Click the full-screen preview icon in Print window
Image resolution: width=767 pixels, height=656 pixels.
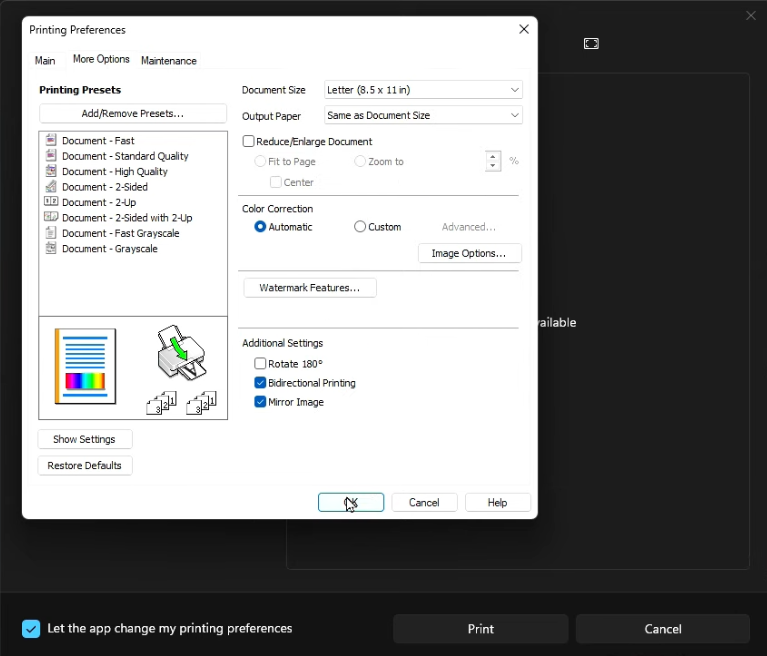[x=591, y=44]
